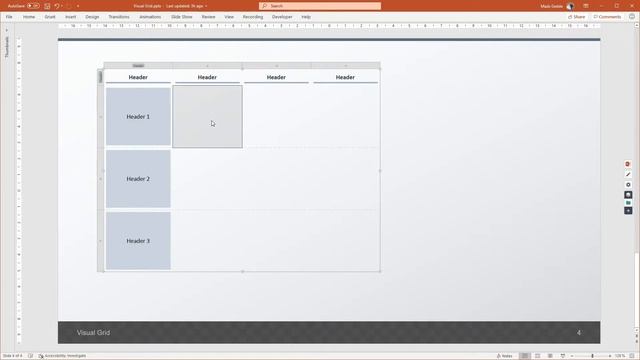Click the Visual Grid footer text
This screenshot has height=360, width=640.
click(93, 333)
